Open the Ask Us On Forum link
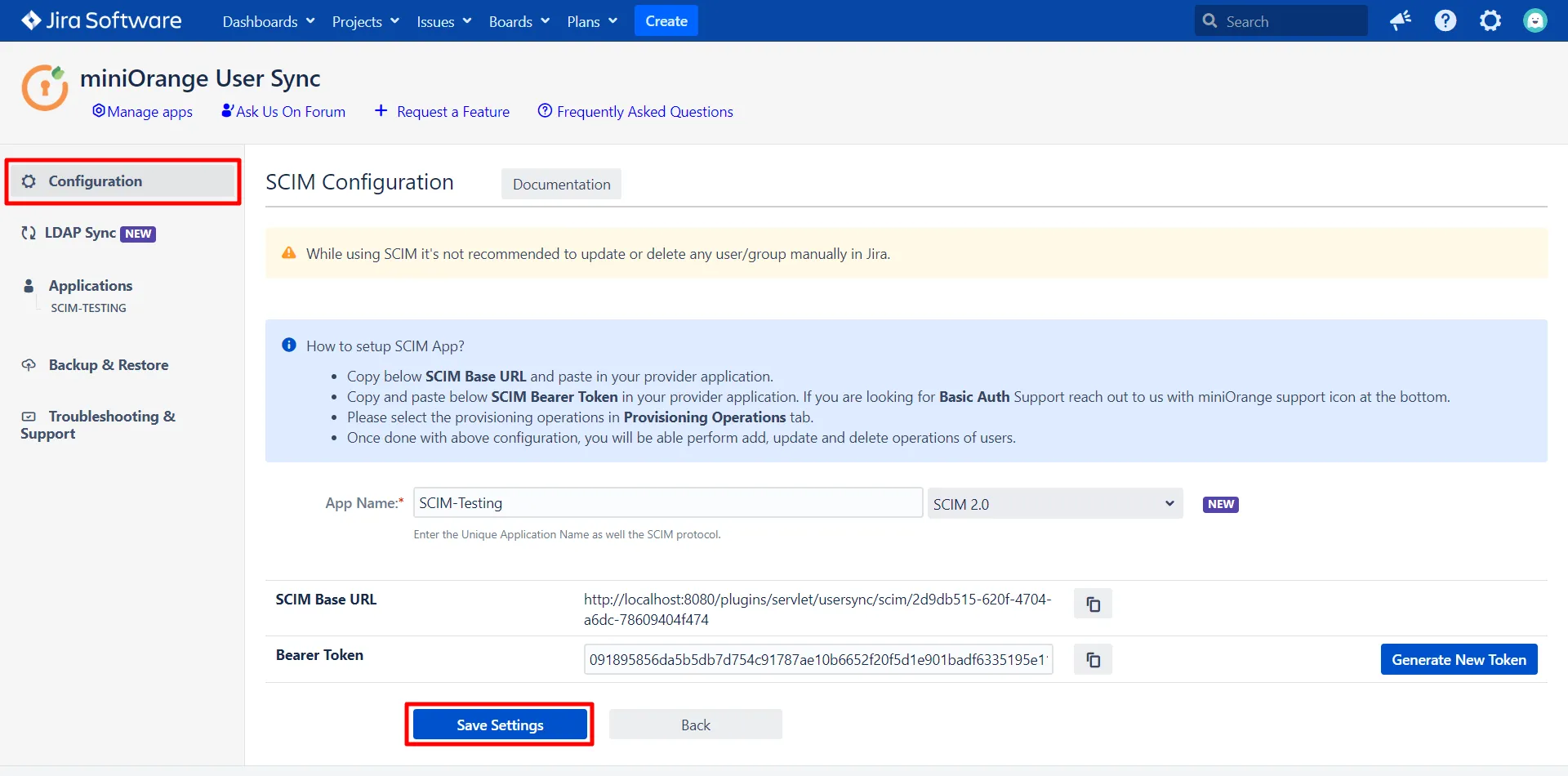The height and width of the screenshot is (776, 1568). coord(283,111)
